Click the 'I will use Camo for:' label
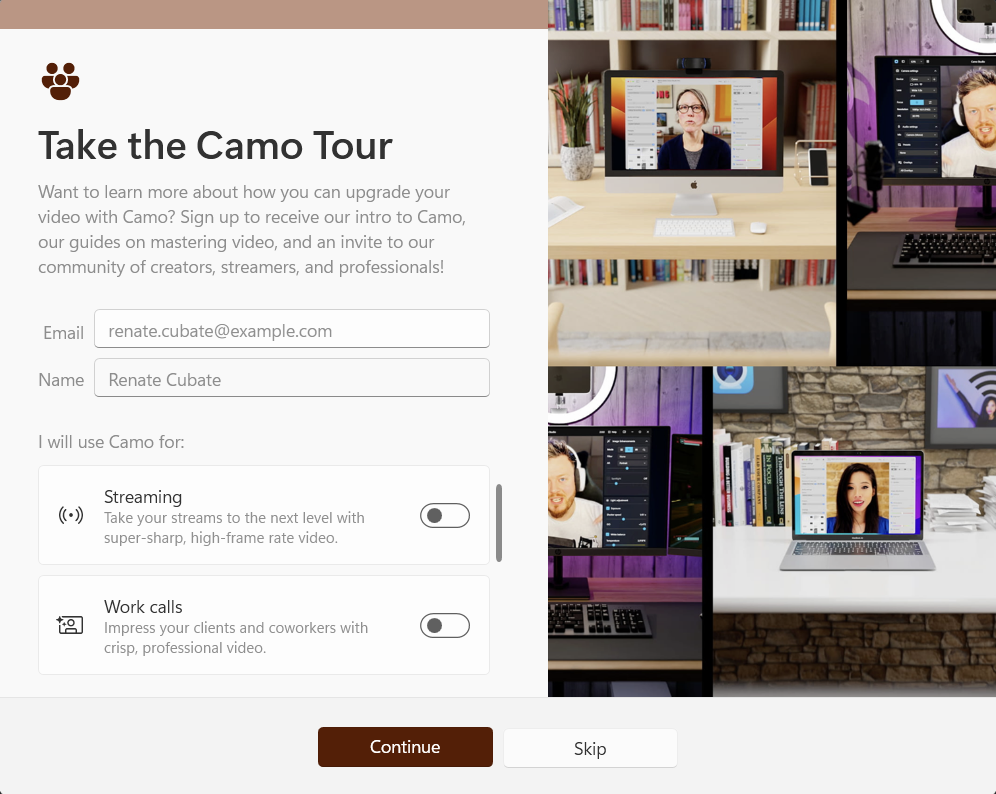Image resolution: width=996 pixels, height=794 pixels. [111, 441]
